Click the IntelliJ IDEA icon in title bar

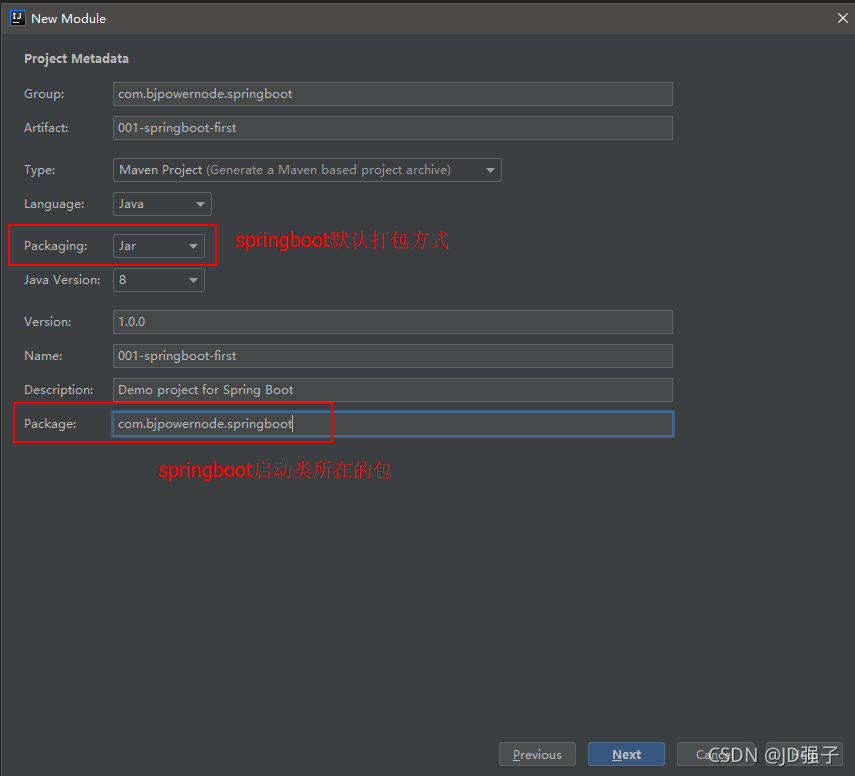(17, 18)
